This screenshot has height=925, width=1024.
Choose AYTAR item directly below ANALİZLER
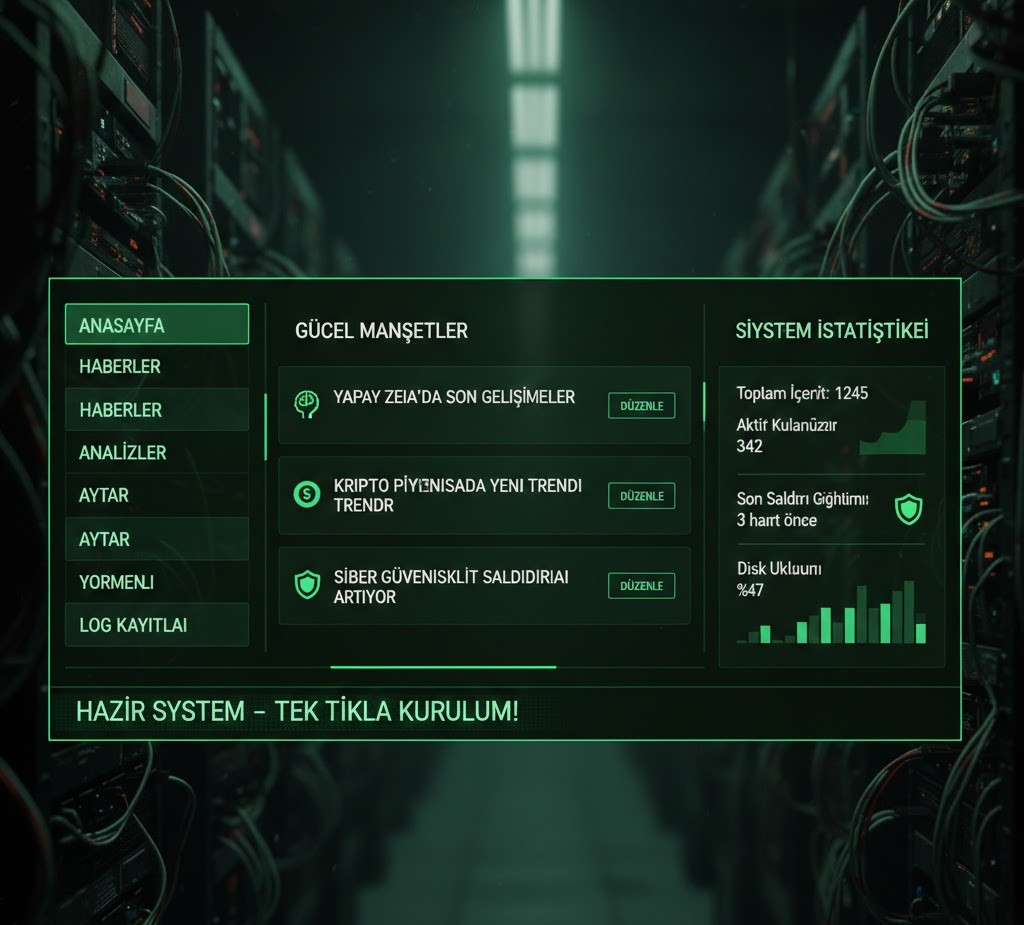tap(156, 496)
